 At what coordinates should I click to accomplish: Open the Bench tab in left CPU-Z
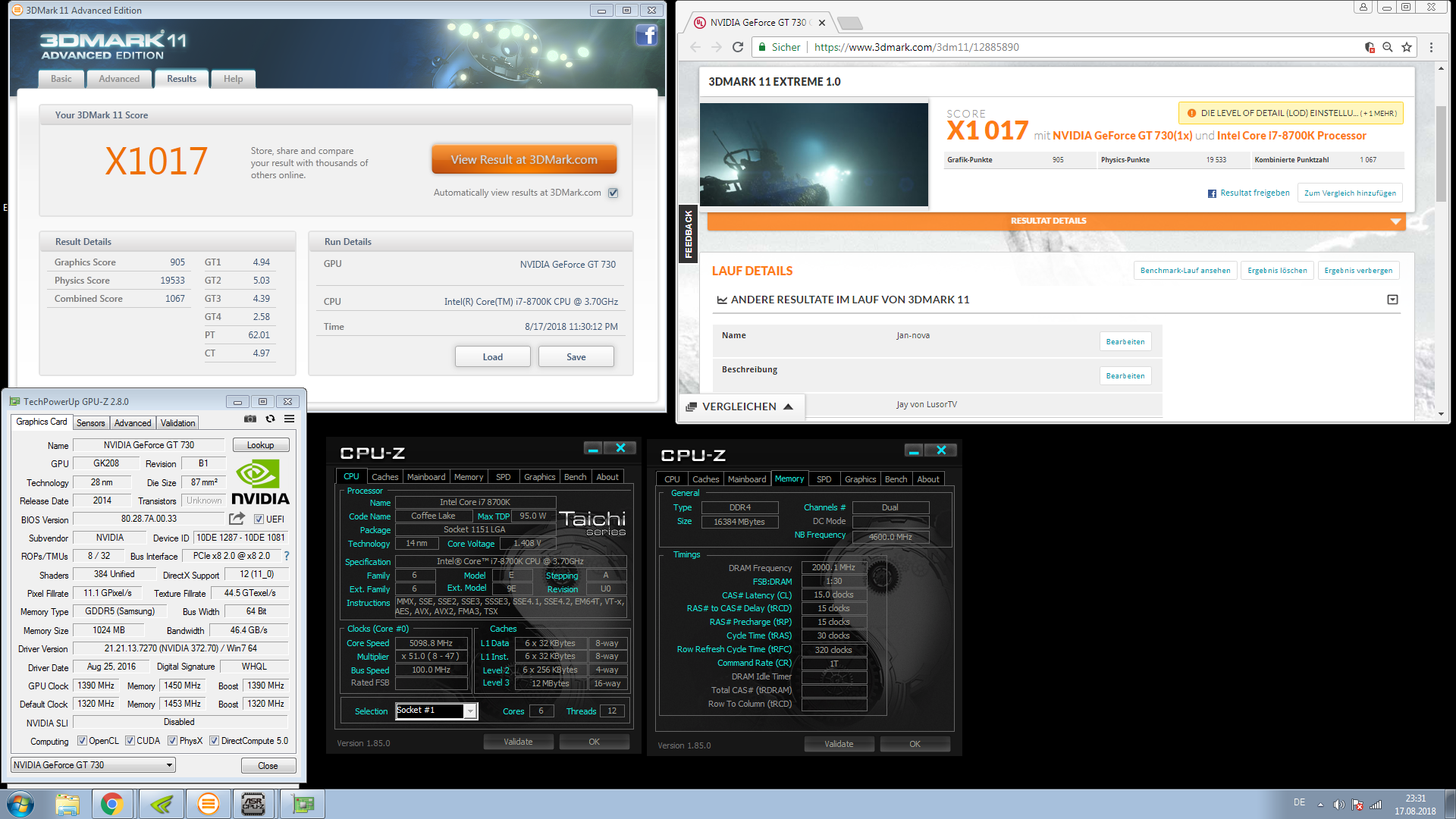[575, 477]
